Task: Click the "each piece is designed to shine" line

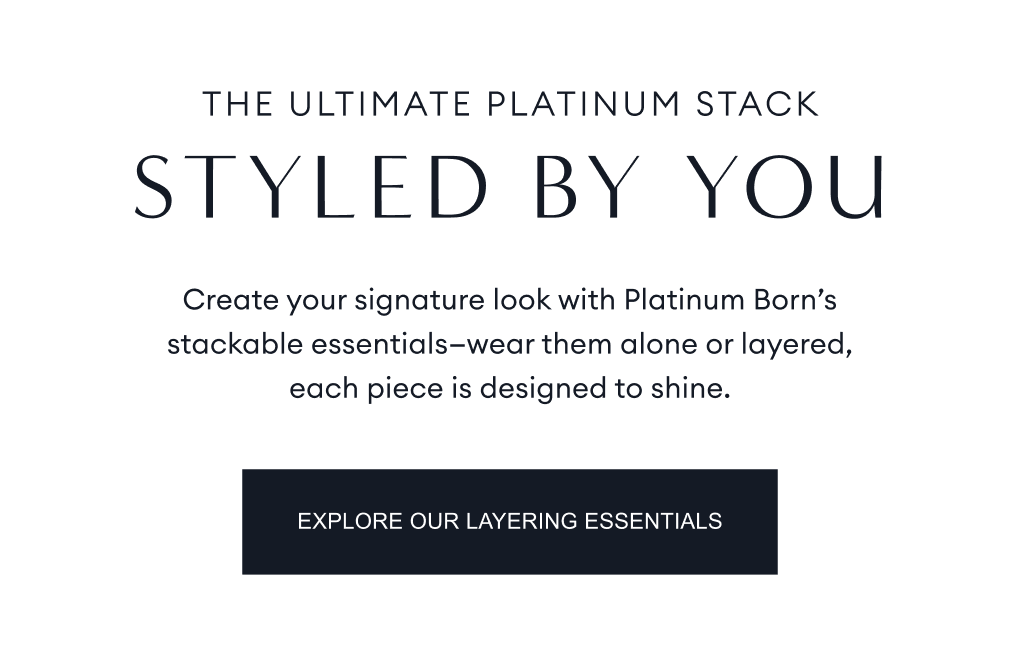Action: tap(510, 388)
